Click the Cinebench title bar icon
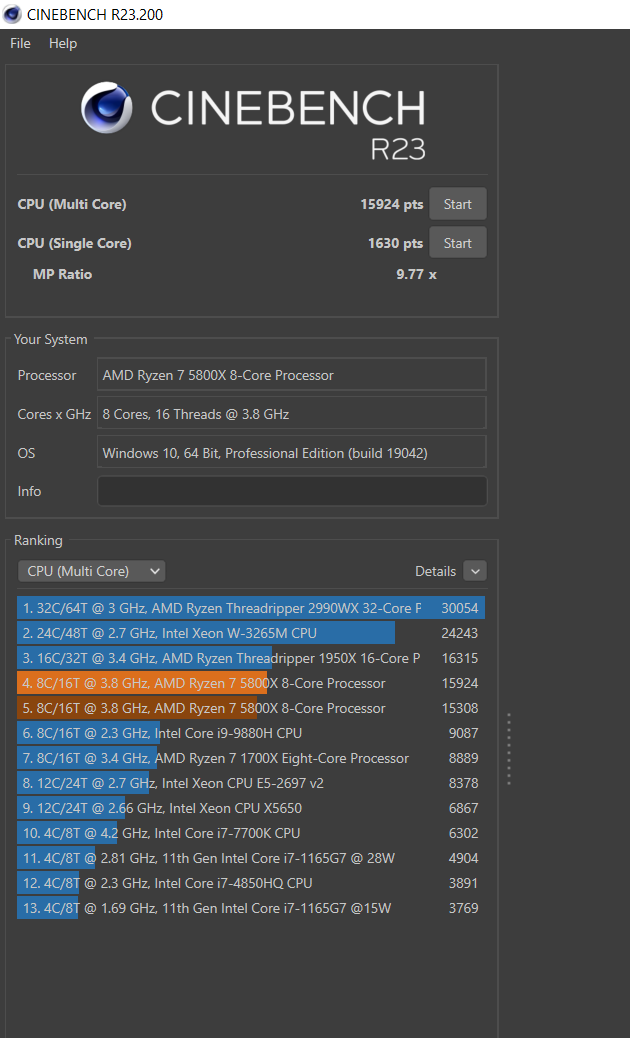Image resolution: width=630 pixels, height=1038 pixels. click(12, 14)
